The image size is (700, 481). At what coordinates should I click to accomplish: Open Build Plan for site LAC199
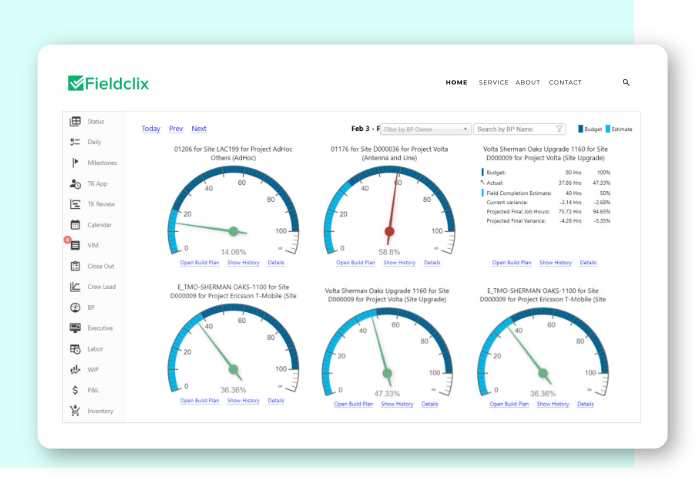198,263
